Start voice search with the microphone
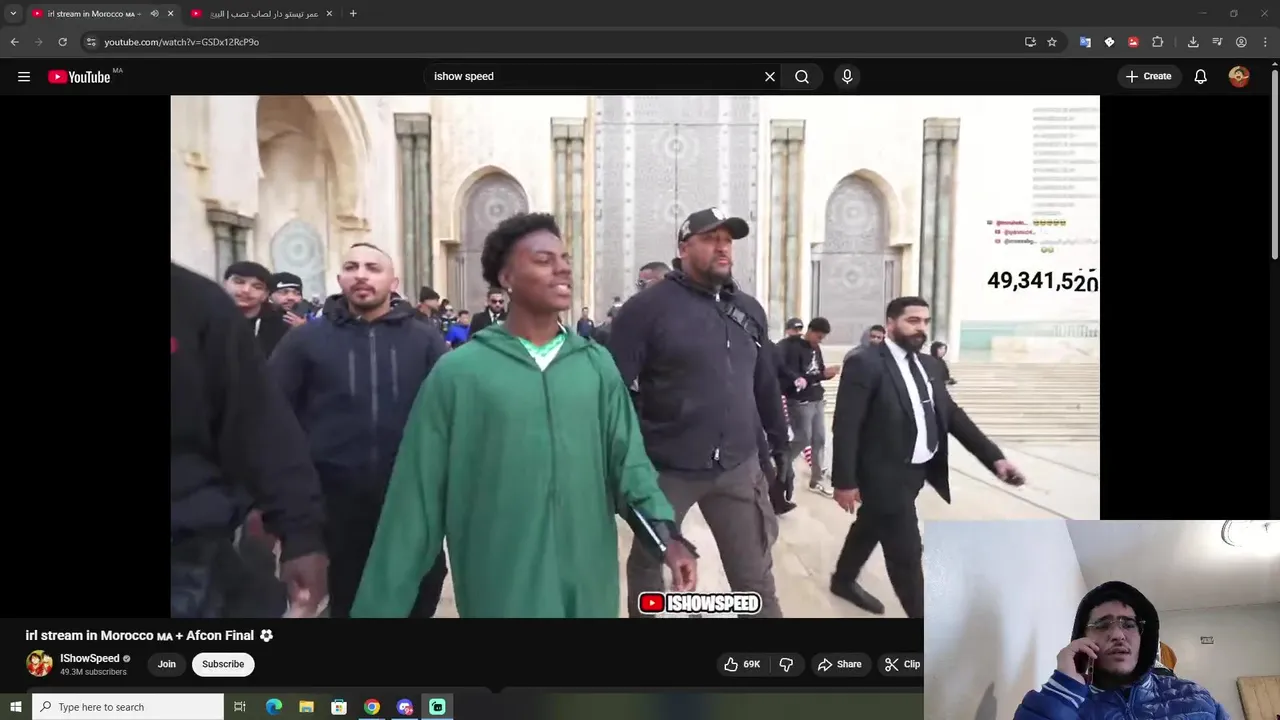Image resolution: width=1280 pixels, height=720 pixels. tap(847, 77)
